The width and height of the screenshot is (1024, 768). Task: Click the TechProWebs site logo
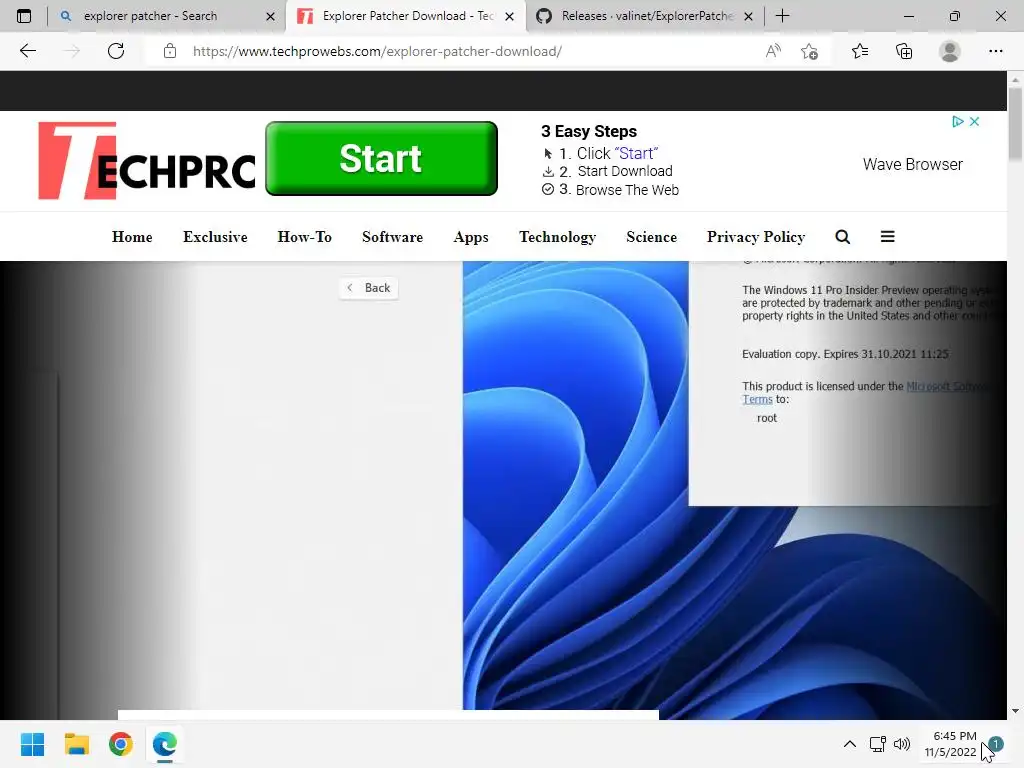(x=146, y=161)
